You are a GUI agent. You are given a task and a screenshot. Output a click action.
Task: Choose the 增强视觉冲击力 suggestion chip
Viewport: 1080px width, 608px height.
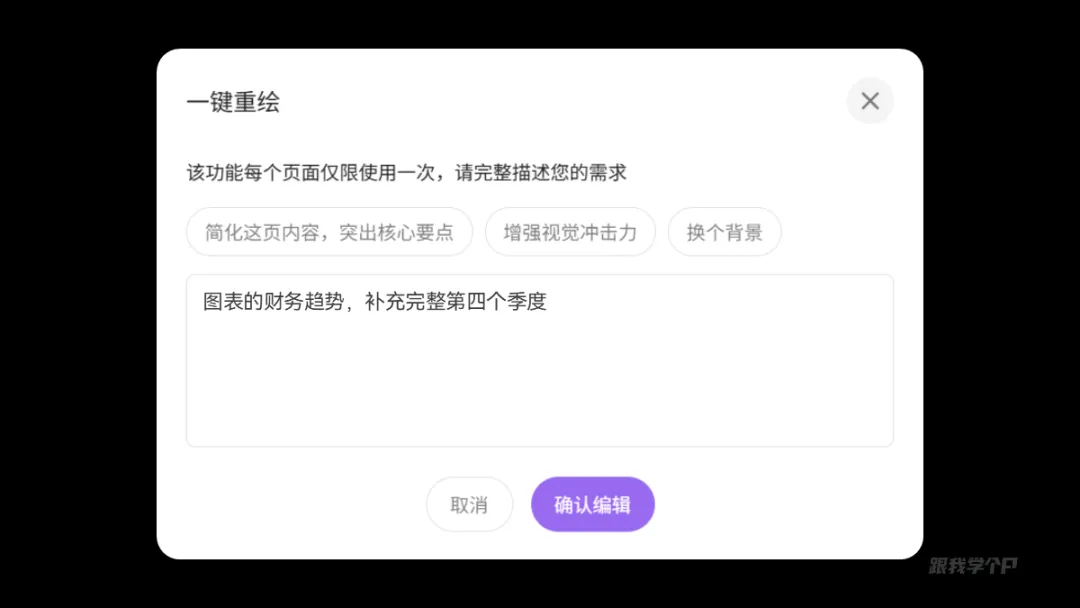coord(570,232)
